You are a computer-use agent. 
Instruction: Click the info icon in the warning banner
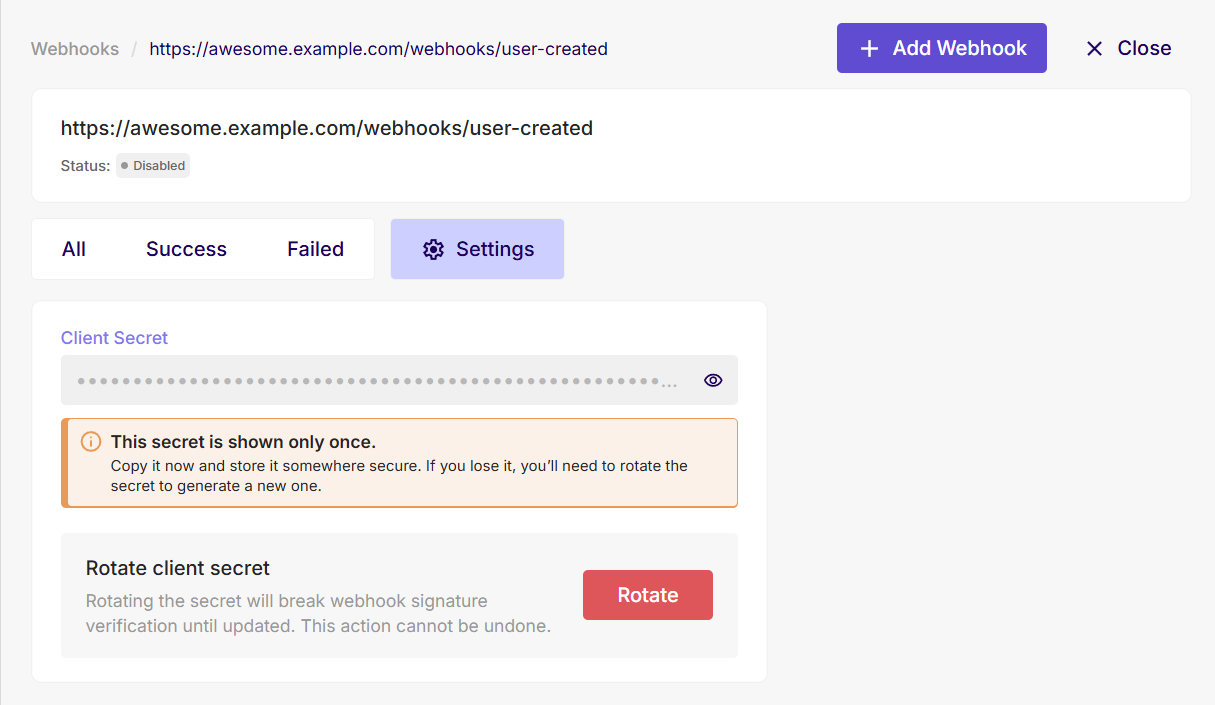click(x=91, y=441)
